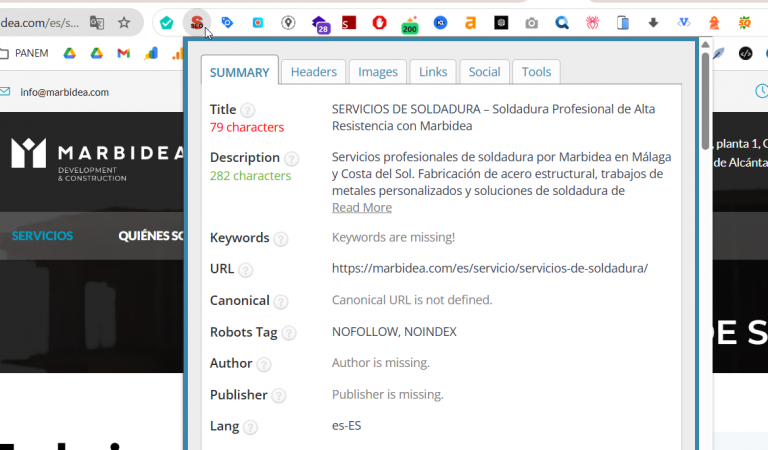
Task: Click the 'Keywords are missing!' message
Action: coord(393,237)
